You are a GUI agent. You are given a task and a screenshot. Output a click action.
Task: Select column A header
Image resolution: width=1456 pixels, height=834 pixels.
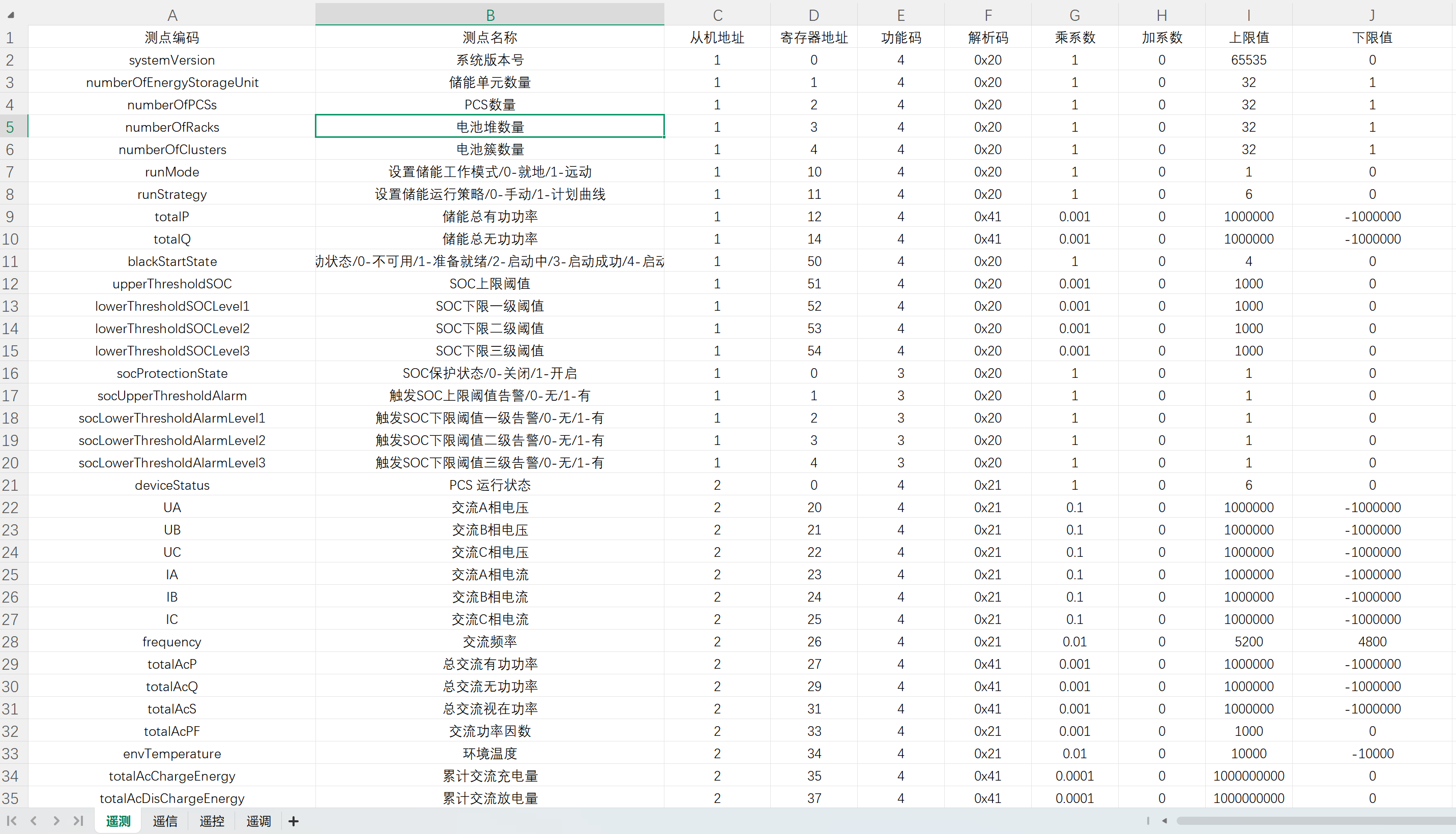172,15
